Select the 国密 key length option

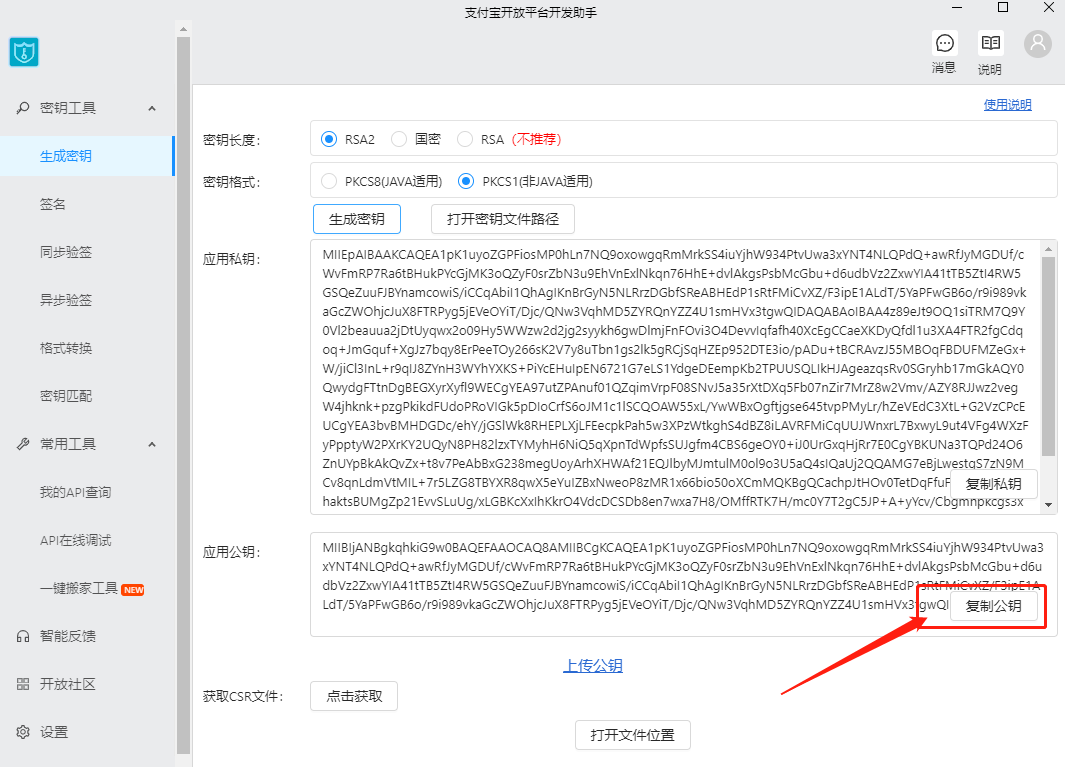coord(399,139)
